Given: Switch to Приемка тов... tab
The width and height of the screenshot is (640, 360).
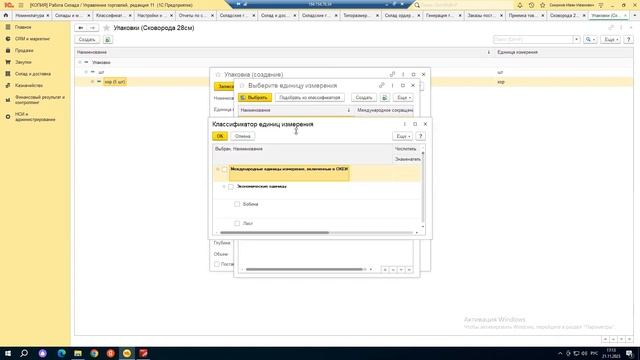Looking at the screenshot, I should click(522, 15).
